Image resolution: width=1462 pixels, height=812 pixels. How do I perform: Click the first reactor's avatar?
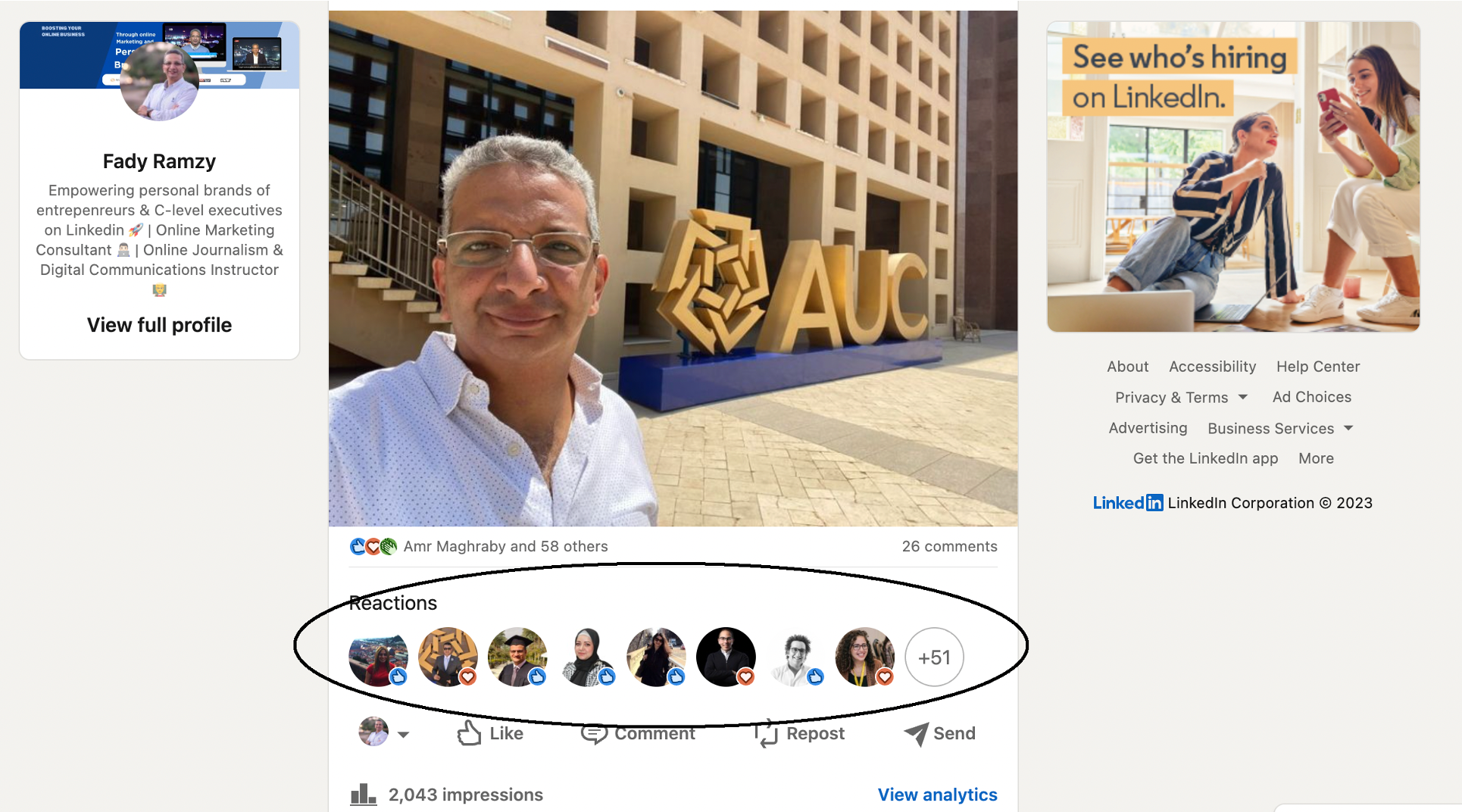coord(378,657)
